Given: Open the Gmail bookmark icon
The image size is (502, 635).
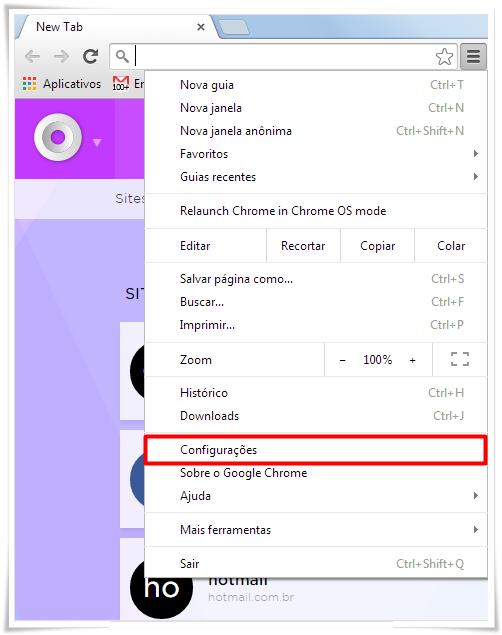Looking at the screenshot, I should [x=121, y=83].
